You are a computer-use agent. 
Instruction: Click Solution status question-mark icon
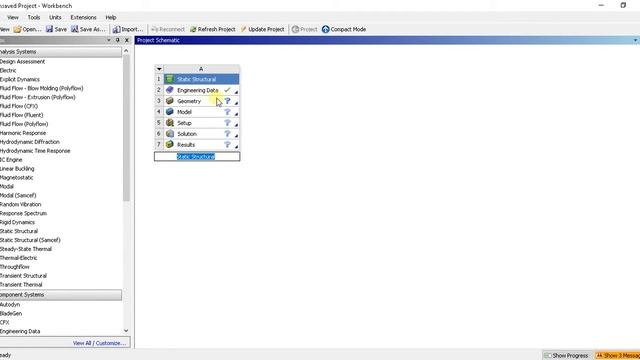click(x=227, y=133)
